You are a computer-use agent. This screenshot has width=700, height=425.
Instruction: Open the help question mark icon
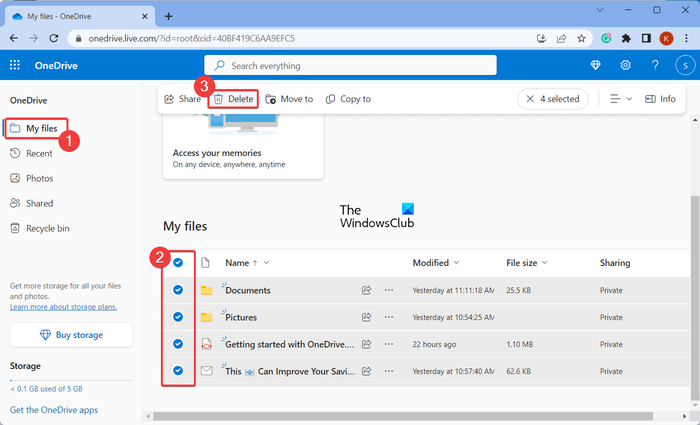(x=655, y=65)
